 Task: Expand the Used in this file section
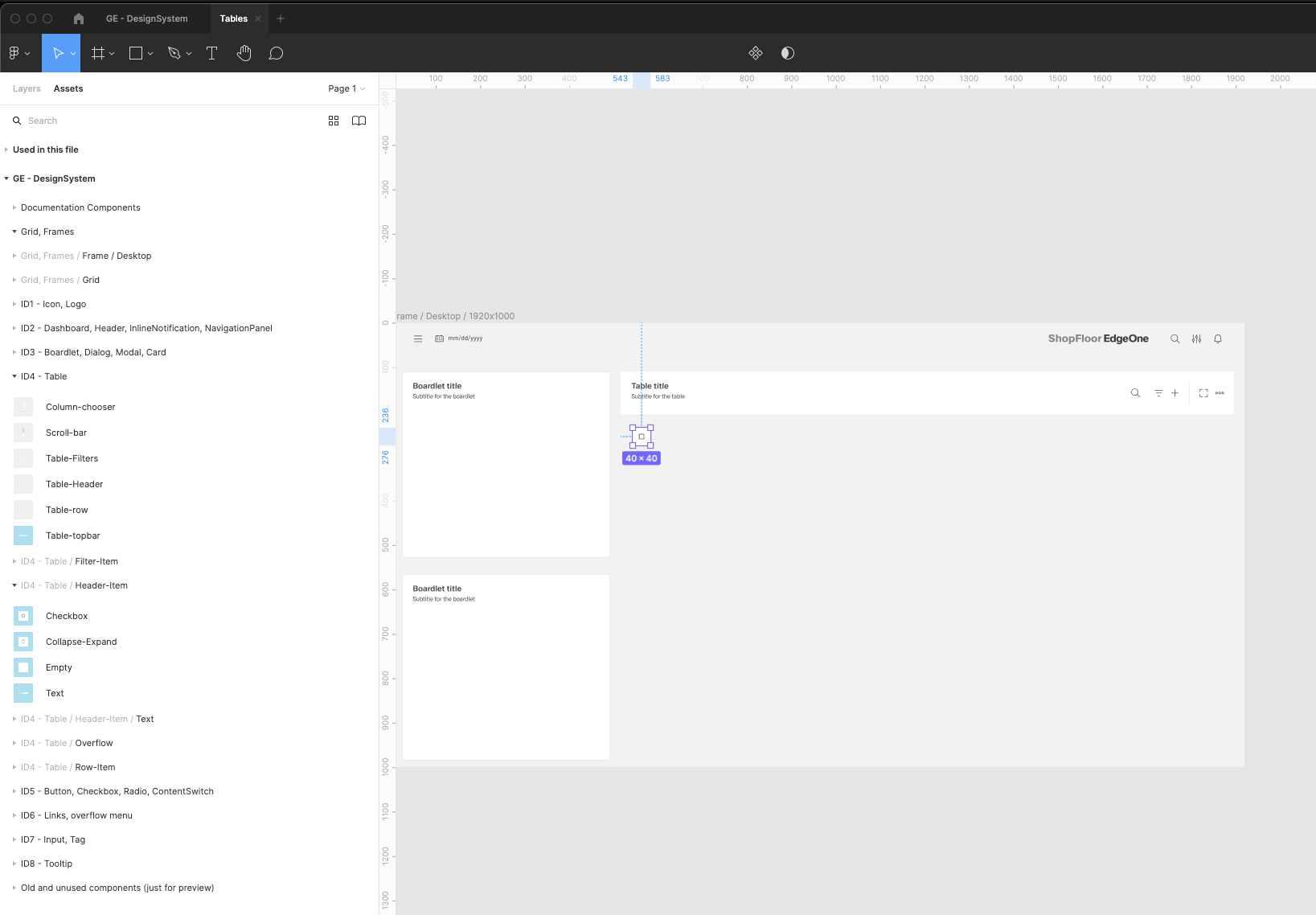(x=46, y=150)
